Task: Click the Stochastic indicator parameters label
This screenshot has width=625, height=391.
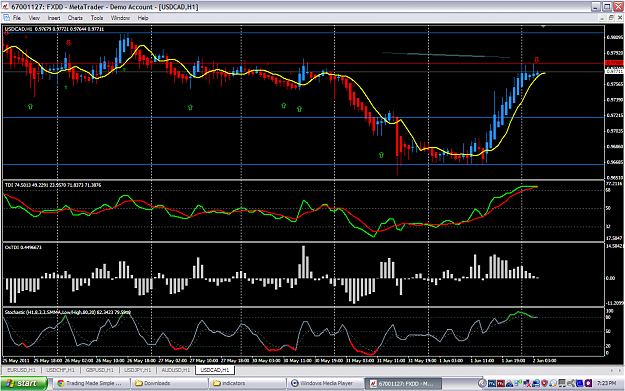Action: click(x=67, y=312)
